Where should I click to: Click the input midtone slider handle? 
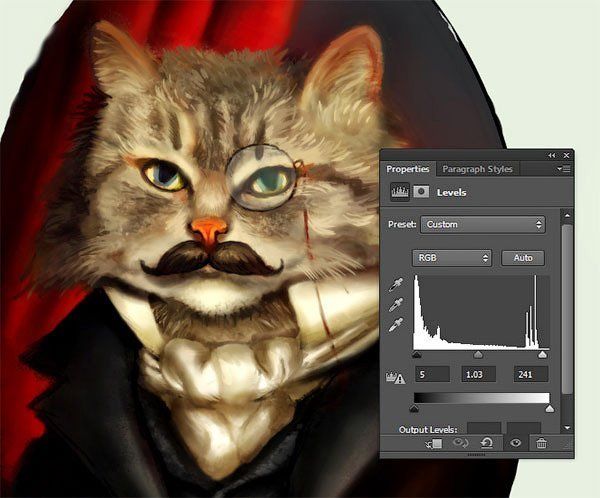[x=478, y=355]
